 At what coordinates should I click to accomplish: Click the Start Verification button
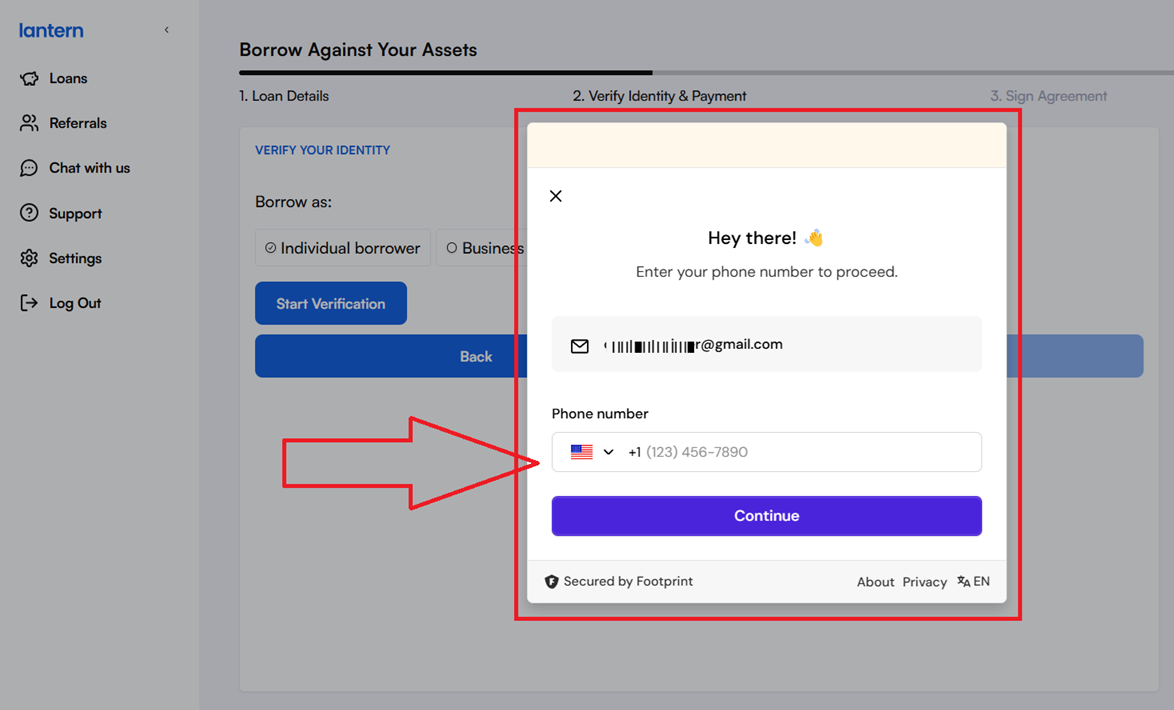pos(331,303)
